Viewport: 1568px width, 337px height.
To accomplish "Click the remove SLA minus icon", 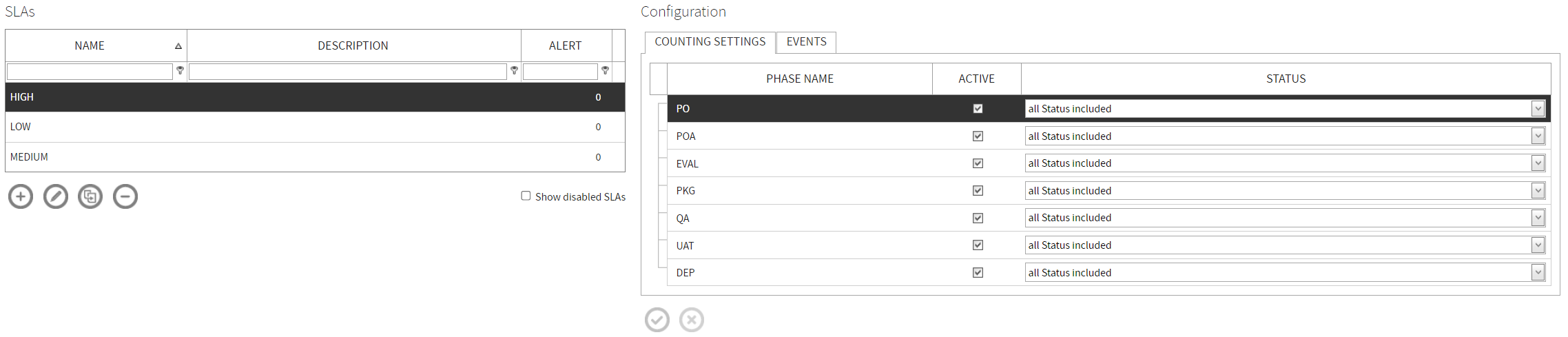I will point(125,196).
